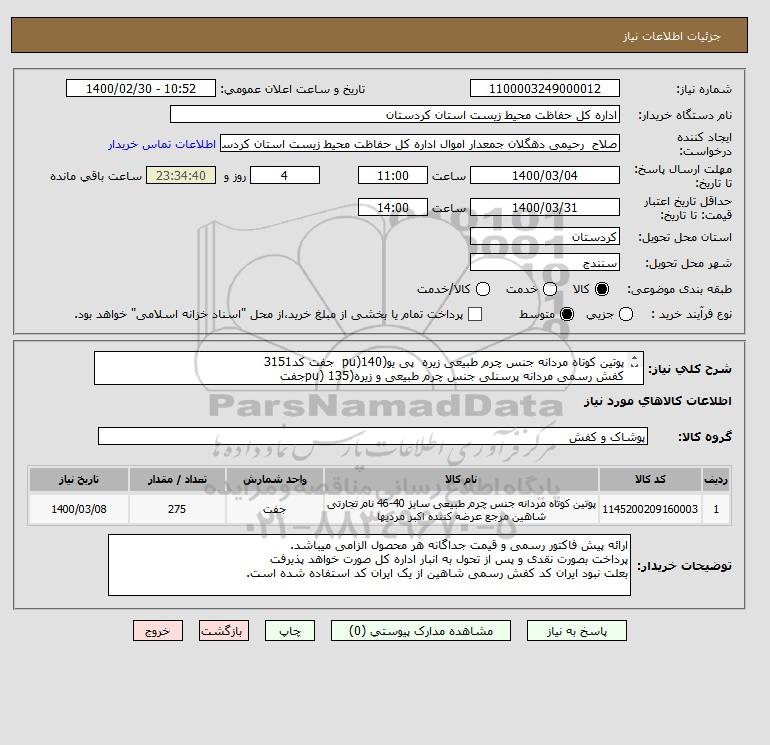The image size is (770, 745).
Task: Click the unit cell جفت
Action: [275, 509]
